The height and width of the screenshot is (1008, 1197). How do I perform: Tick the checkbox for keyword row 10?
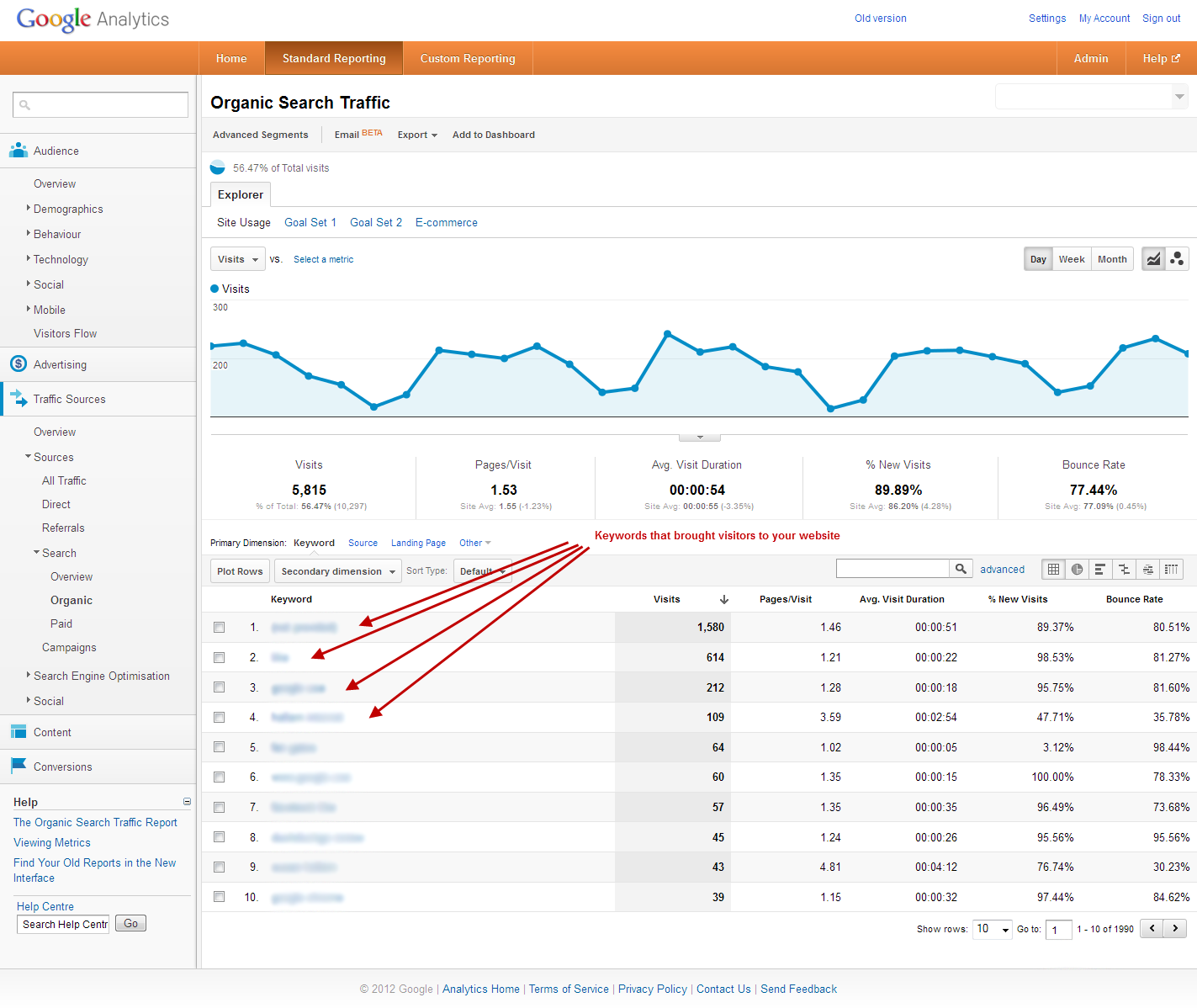pyautogui.click(x=220, y=897)
